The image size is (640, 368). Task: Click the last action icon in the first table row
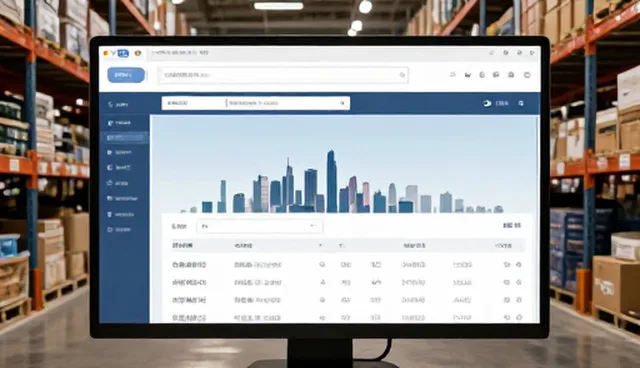coord(519,264)
